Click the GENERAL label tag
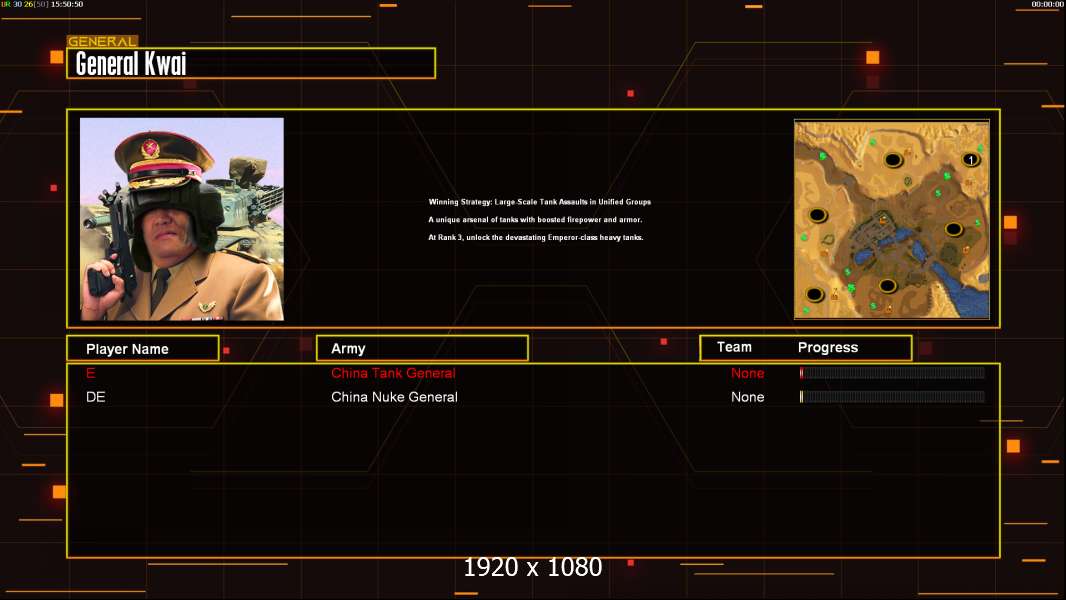 pos(103,41)
